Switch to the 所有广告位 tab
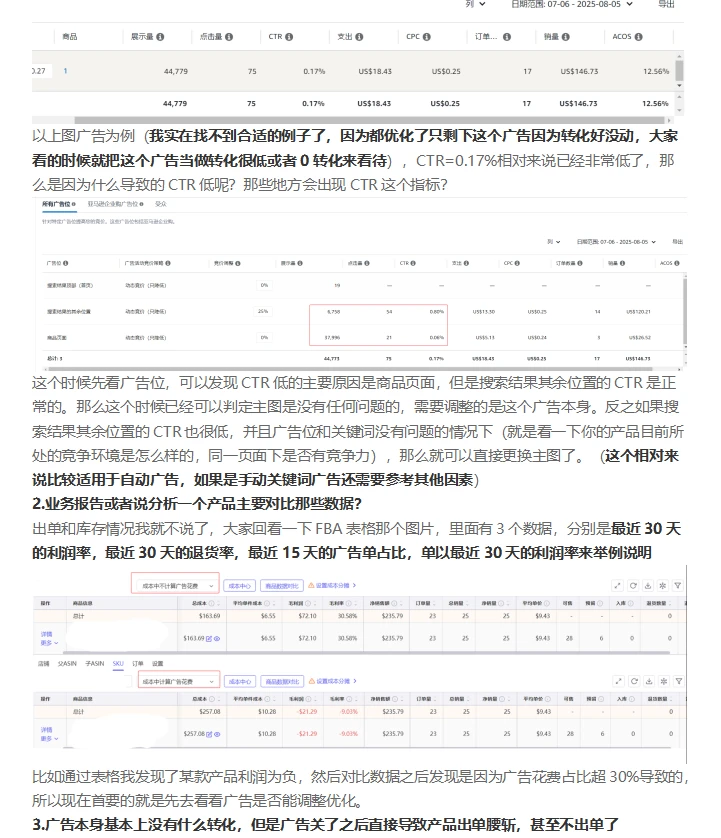The image size is (721, 838). (59, 204)
